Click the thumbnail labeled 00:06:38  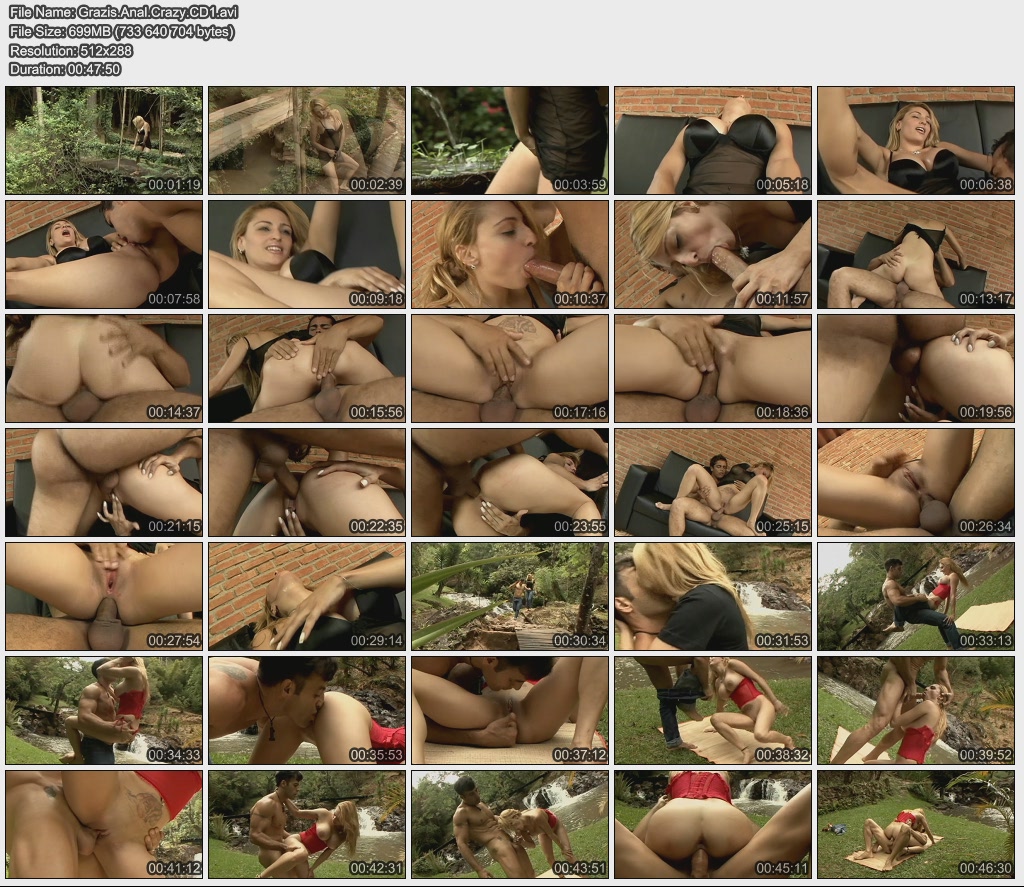[916, 140]
